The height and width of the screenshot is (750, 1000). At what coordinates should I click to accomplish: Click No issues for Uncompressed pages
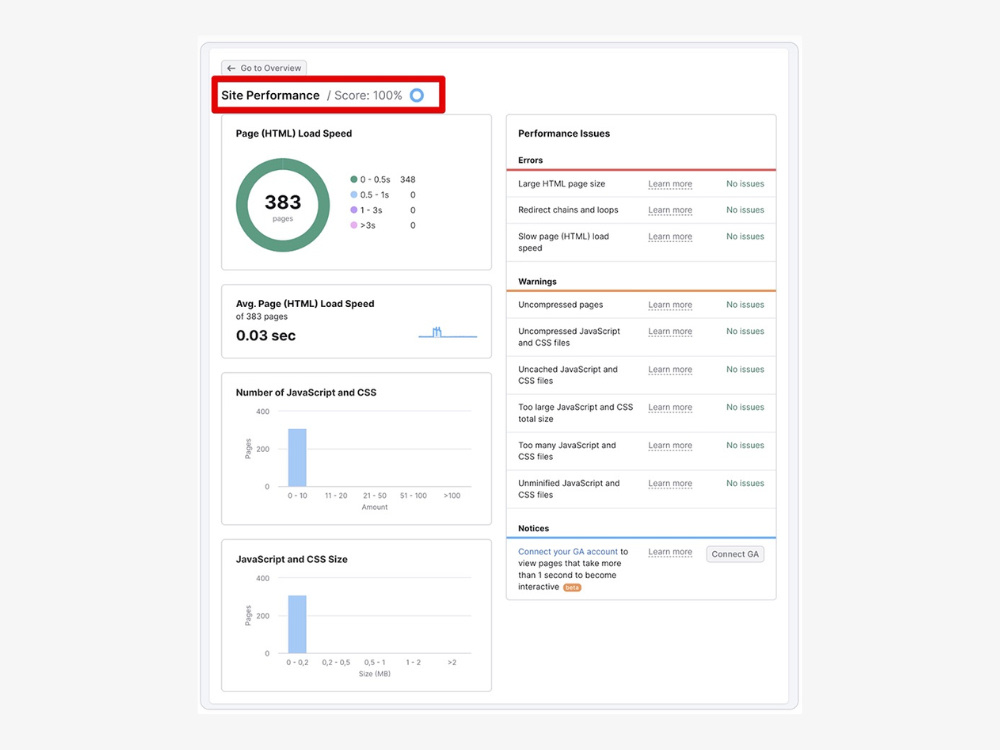point(745,305)
